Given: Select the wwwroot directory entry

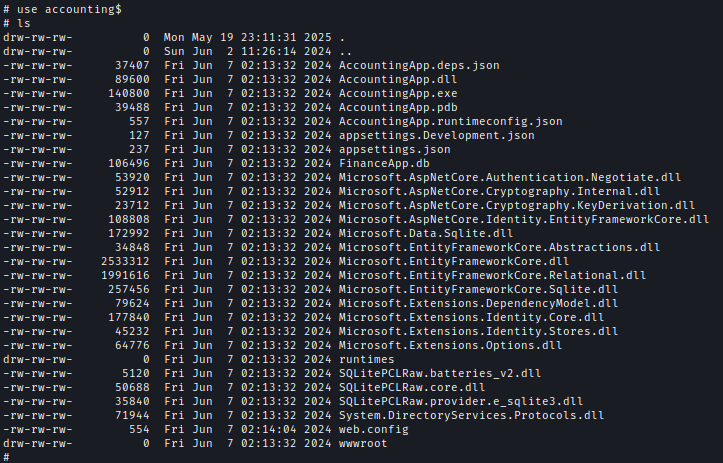Looking at the screenshot, I should point(363,443).
